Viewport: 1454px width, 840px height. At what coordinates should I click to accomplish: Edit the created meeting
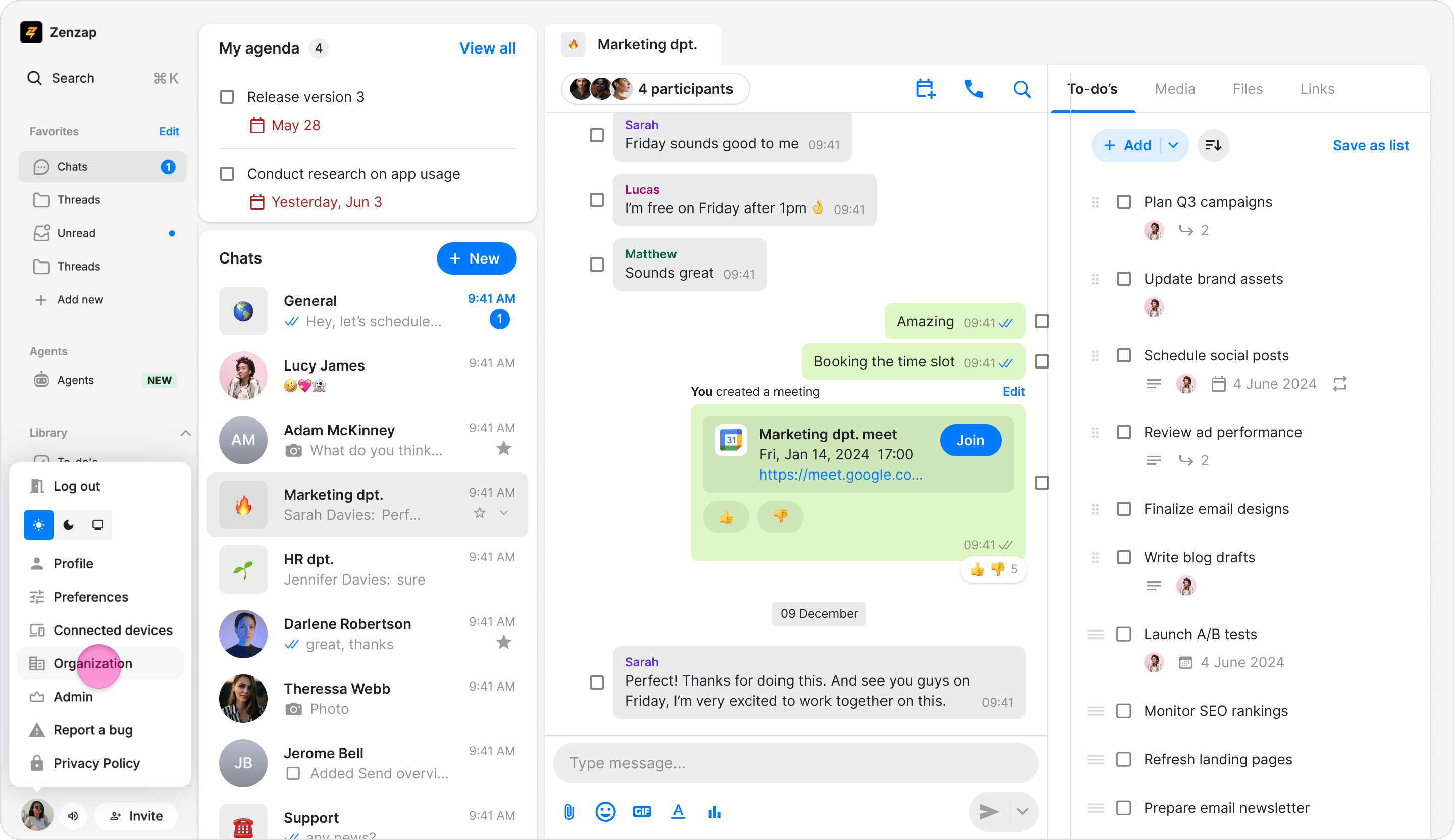[x=1013, y=392]
